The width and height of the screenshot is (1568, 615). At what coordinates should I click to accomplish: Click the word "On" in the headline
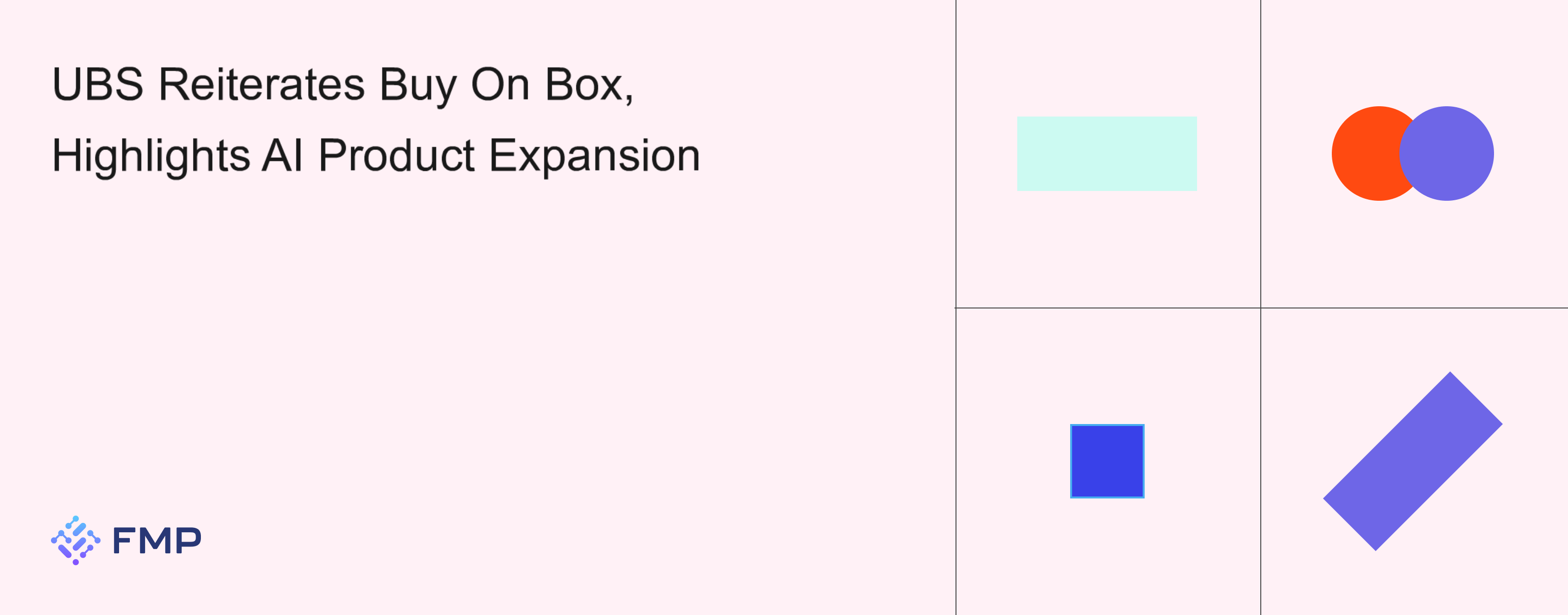pyautogui.click(x=500, y=84)
